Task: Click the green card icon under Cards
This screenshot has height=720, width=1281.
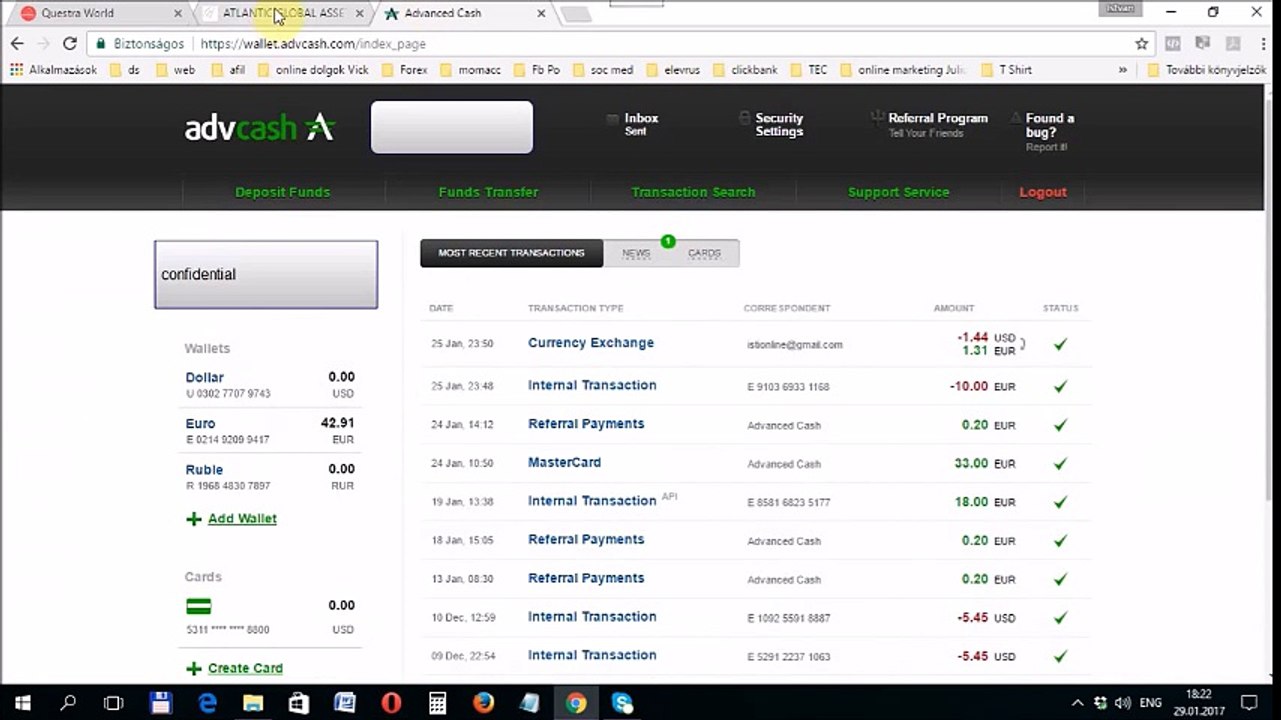Action: pos(199,606)
